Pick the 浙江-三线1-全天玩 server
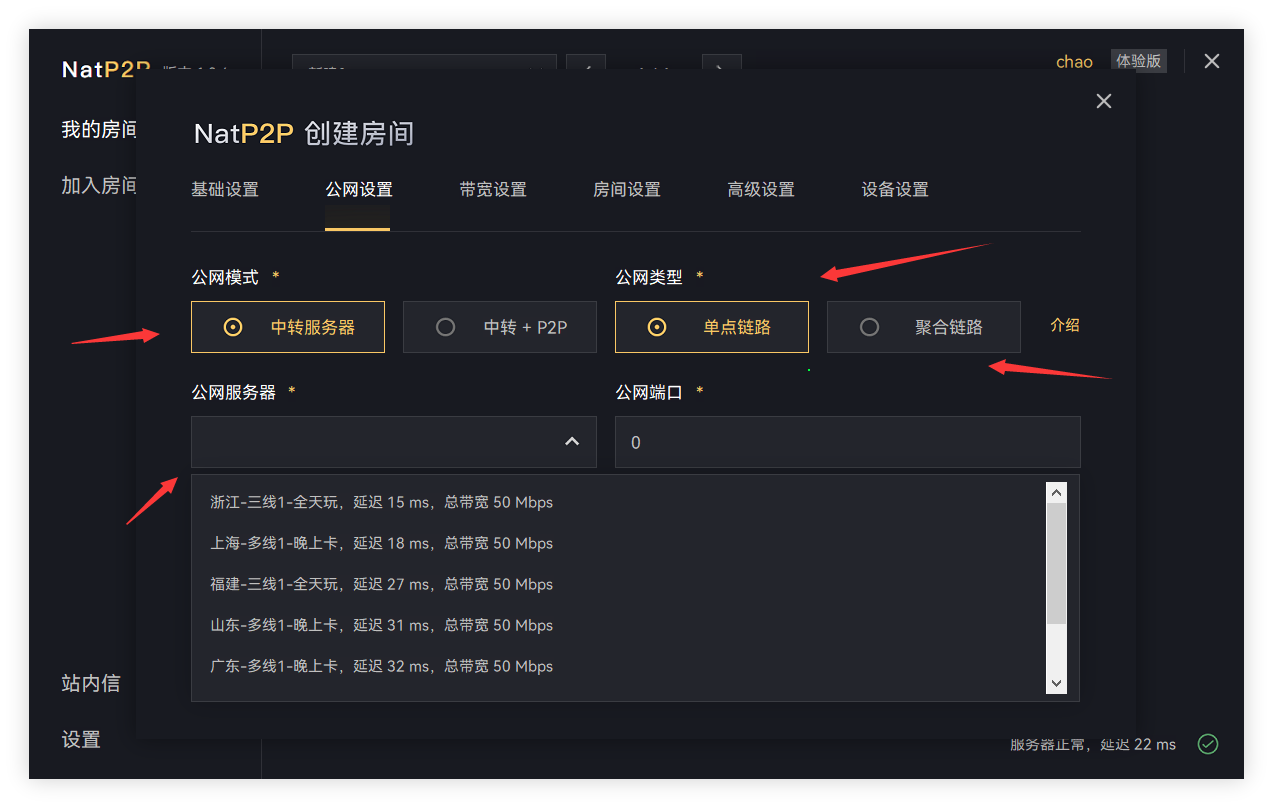The width and height of the screenshot is (1275, 810). 382,502
